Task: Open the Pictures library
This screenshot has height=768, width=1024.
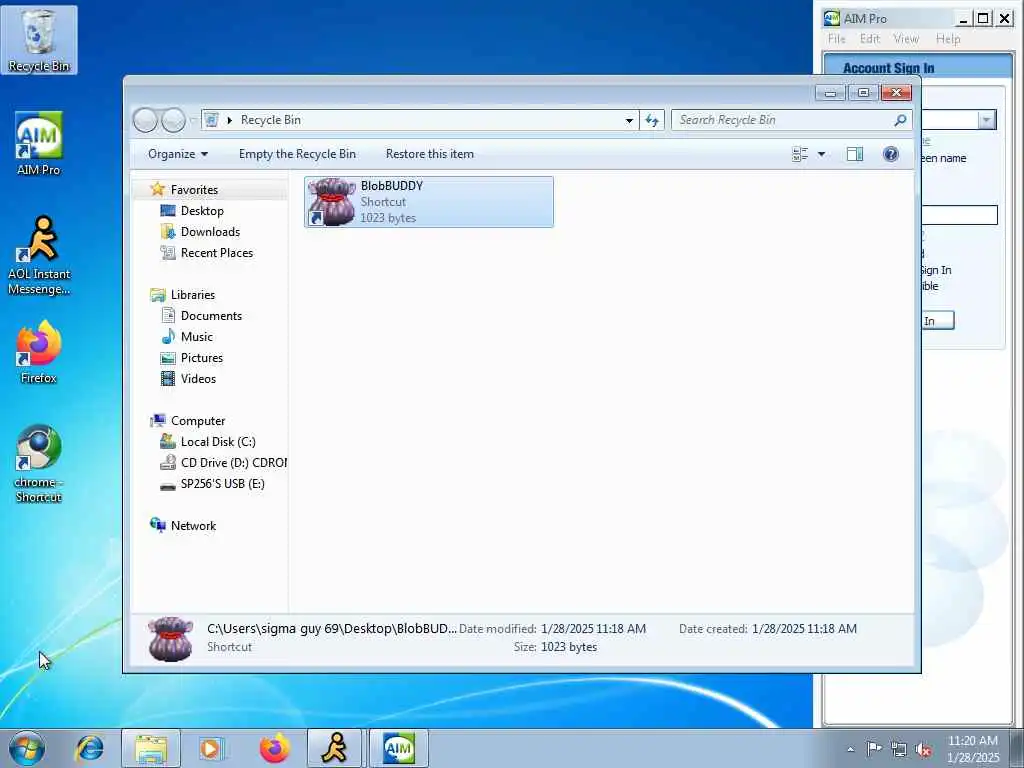Action: pyautogui.click(x=202, y=358)
